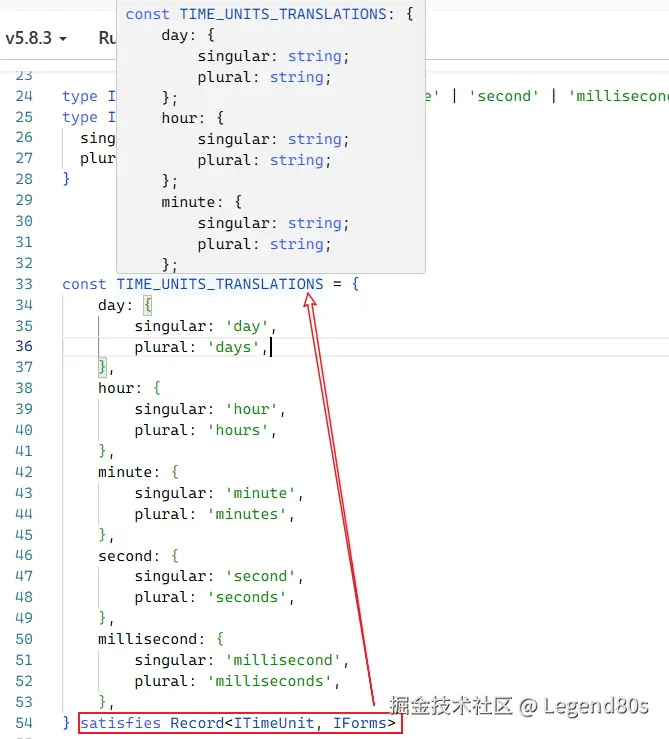Click the 'minute' key on line 42
Screen dimensions: 669x739
point(125,472)
